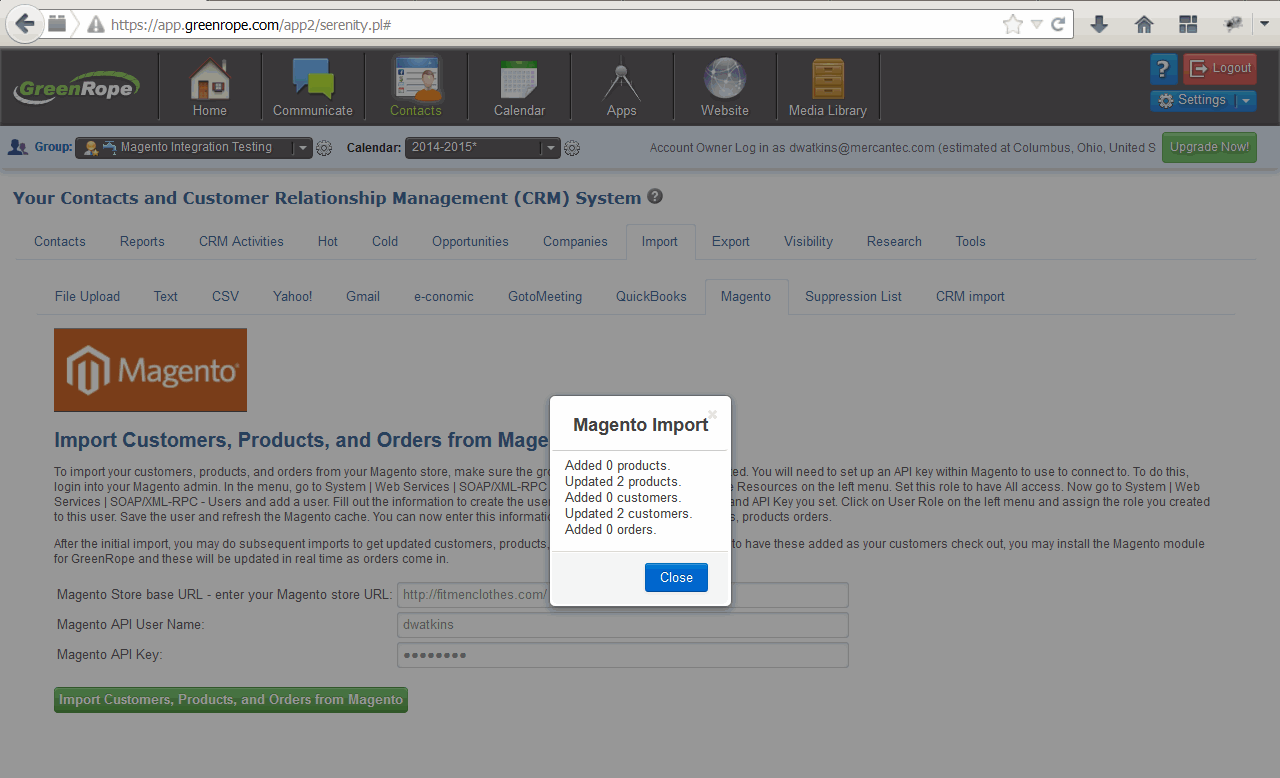
Task: Select the QuickBooks import sub-tab
Action: click(x=651, y=296)
